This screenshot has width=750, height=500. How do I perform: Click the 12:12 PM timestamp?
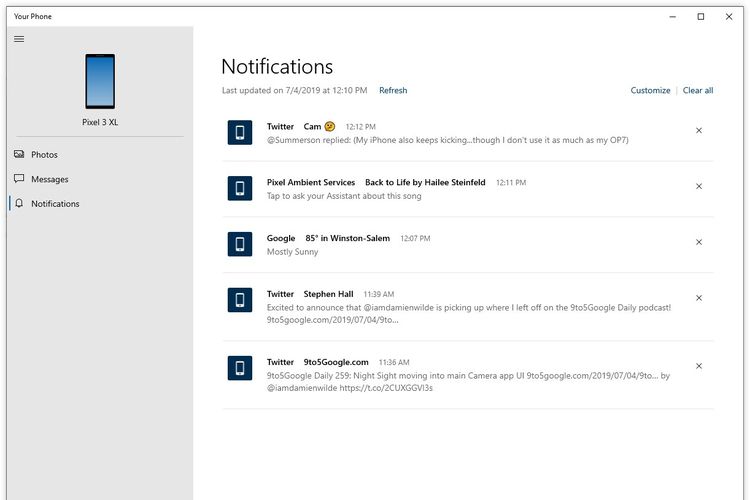coord(361,127)
